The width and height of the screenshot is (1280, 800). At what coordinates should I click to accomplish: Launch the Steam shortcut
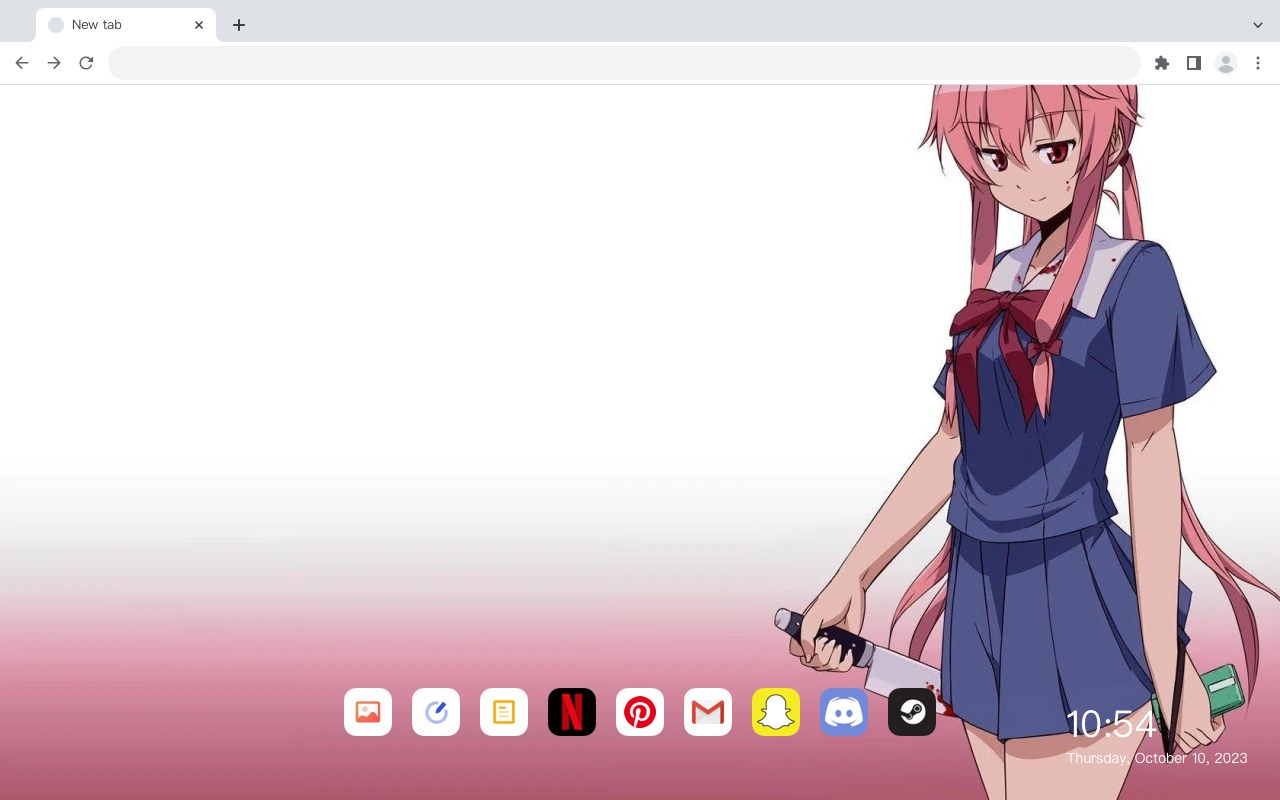pos(912,712)
